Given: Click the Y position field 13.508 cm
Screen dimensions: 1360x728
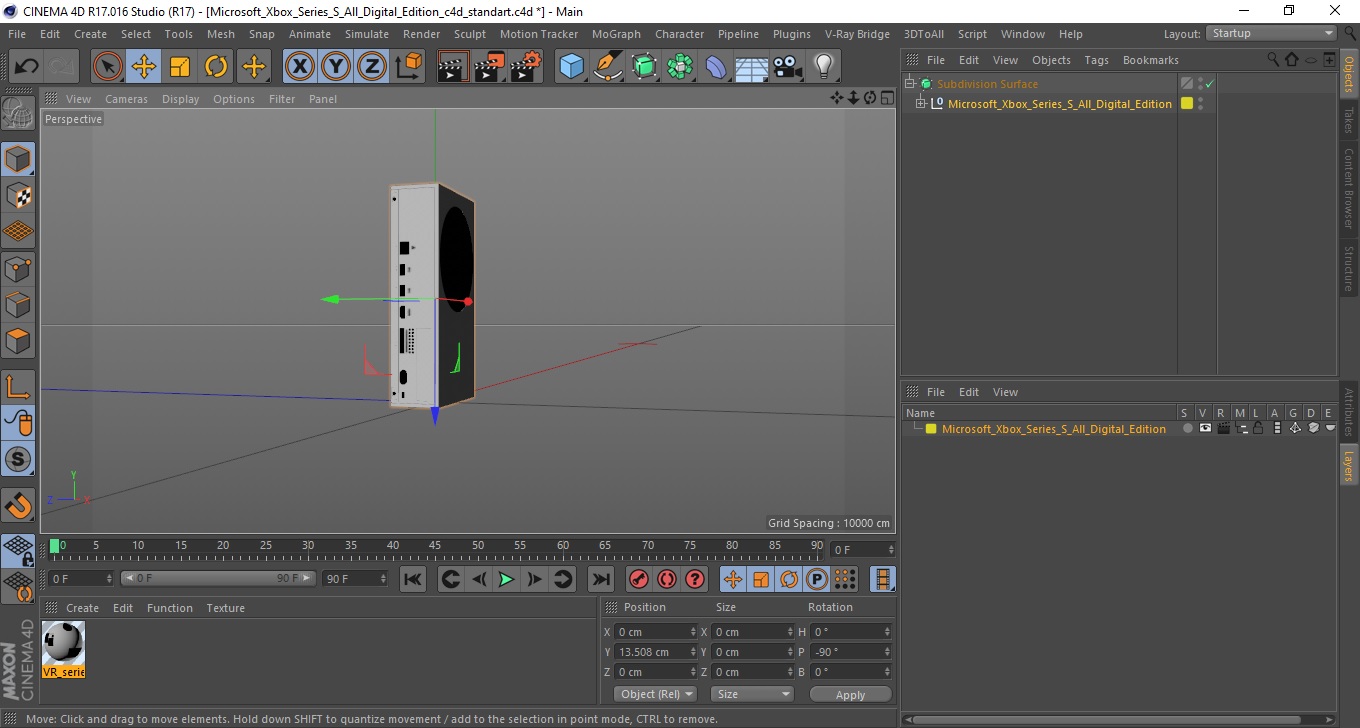Looking at the screenshot, I should 656,652.
